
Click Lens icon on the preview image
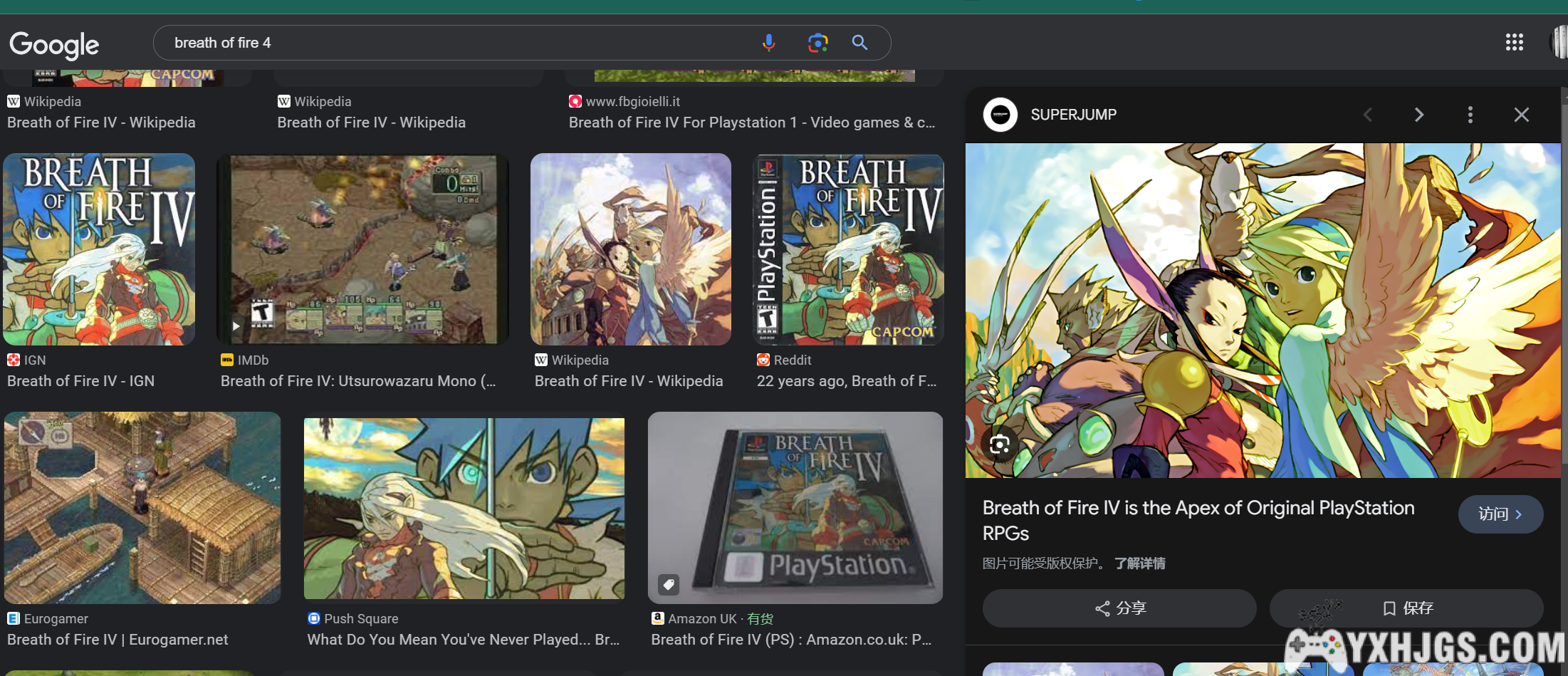tap(999, 444)
